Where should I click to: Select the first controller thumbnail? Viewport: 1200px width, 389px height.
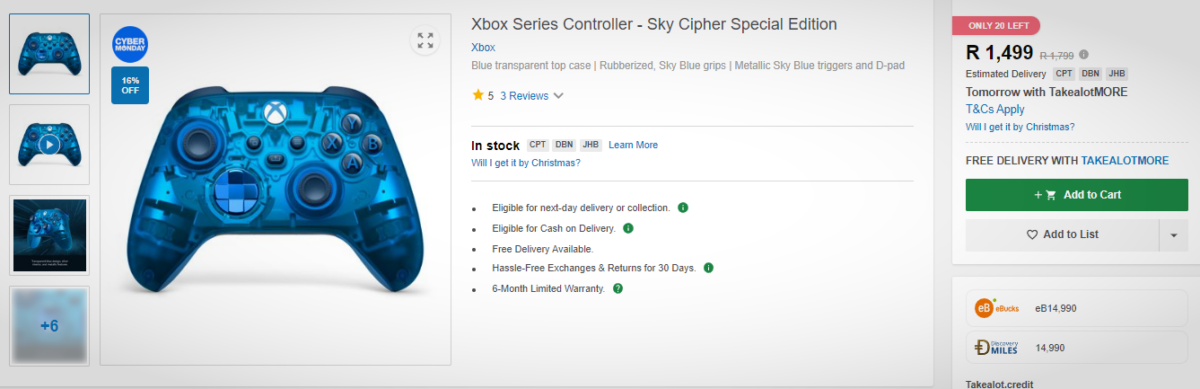(49, 53)
